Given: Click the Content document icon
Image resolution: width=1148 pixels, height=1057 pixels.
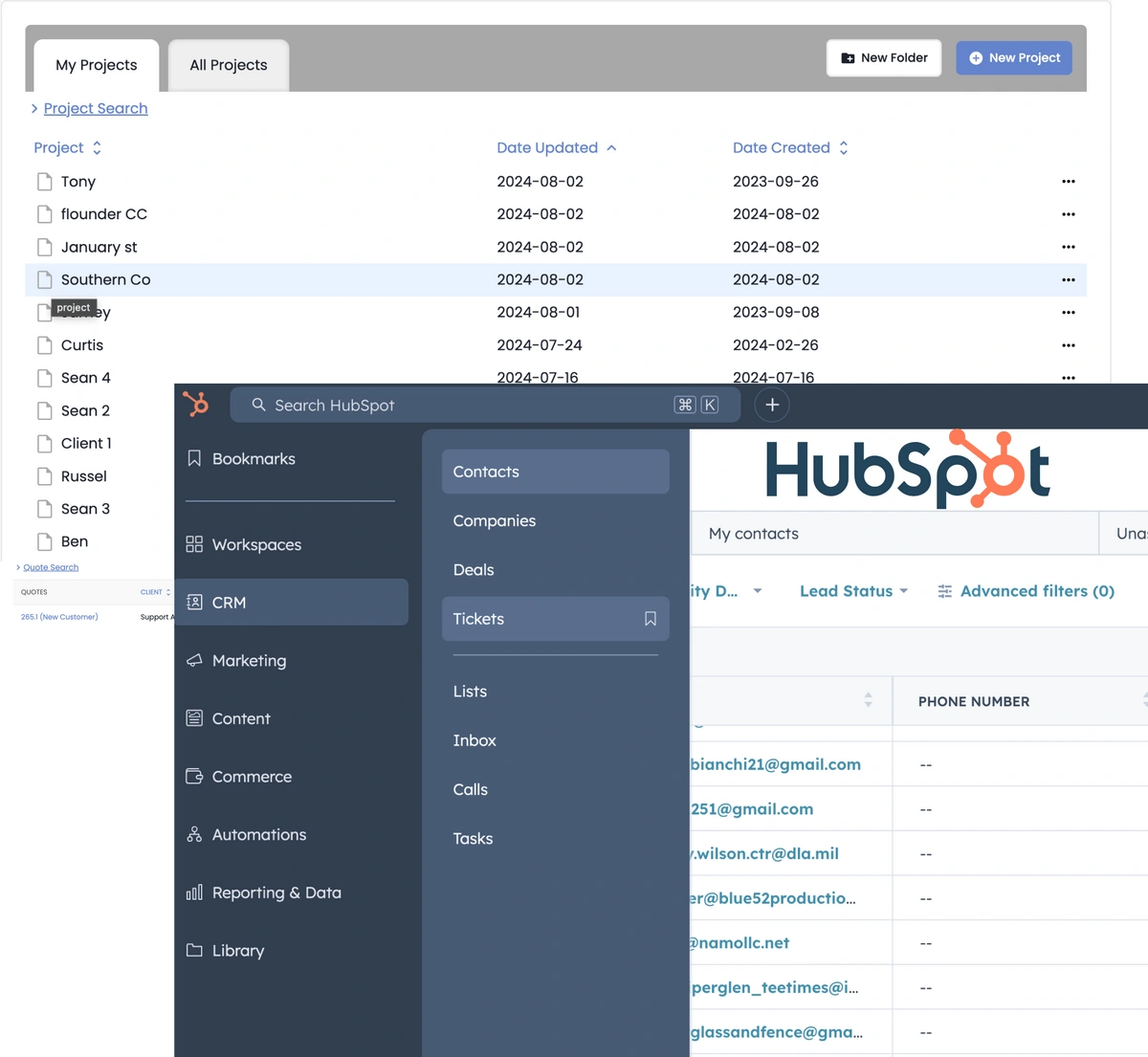Looking at the screenshot, I should click(194, 718).
